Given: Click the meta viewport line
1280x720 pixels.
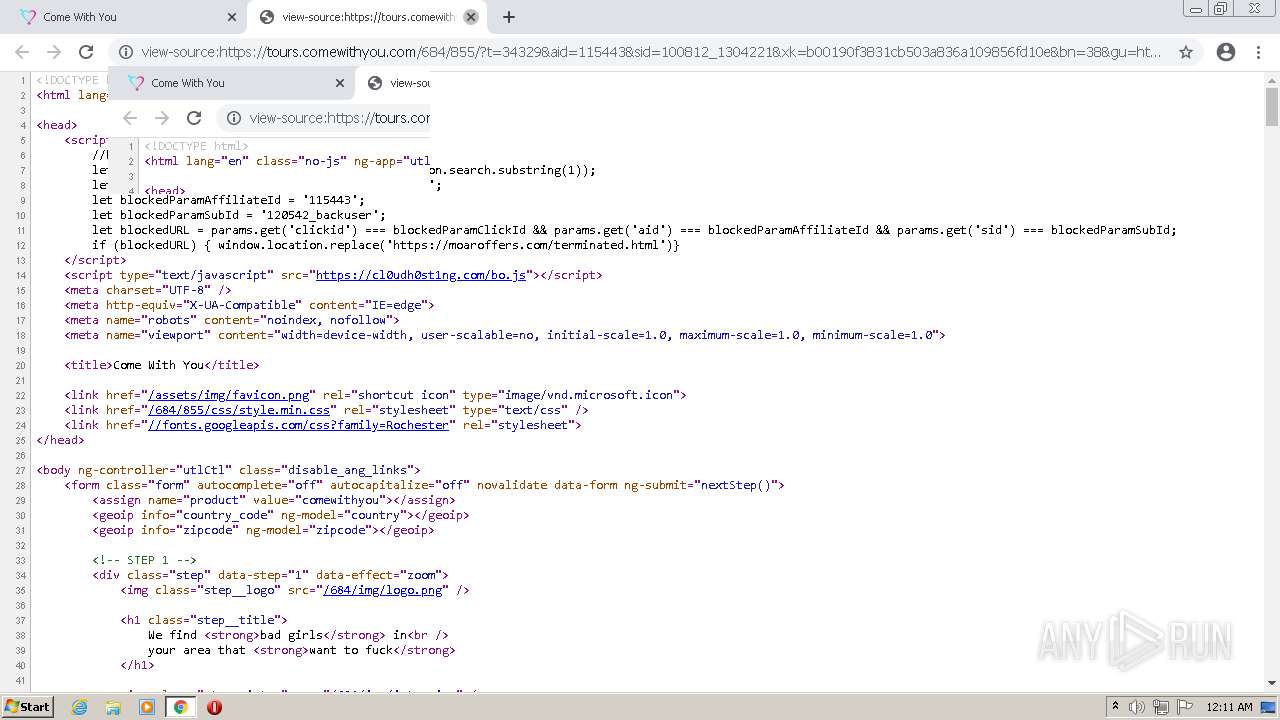Looking at the screenshot, I should (x=505, y=335).
